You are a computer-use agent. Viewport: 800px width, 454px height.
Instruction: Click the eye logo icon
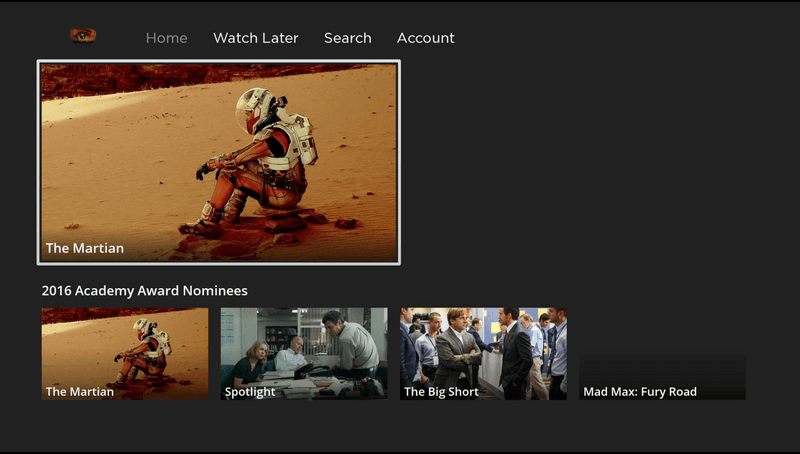click(83, 36)
